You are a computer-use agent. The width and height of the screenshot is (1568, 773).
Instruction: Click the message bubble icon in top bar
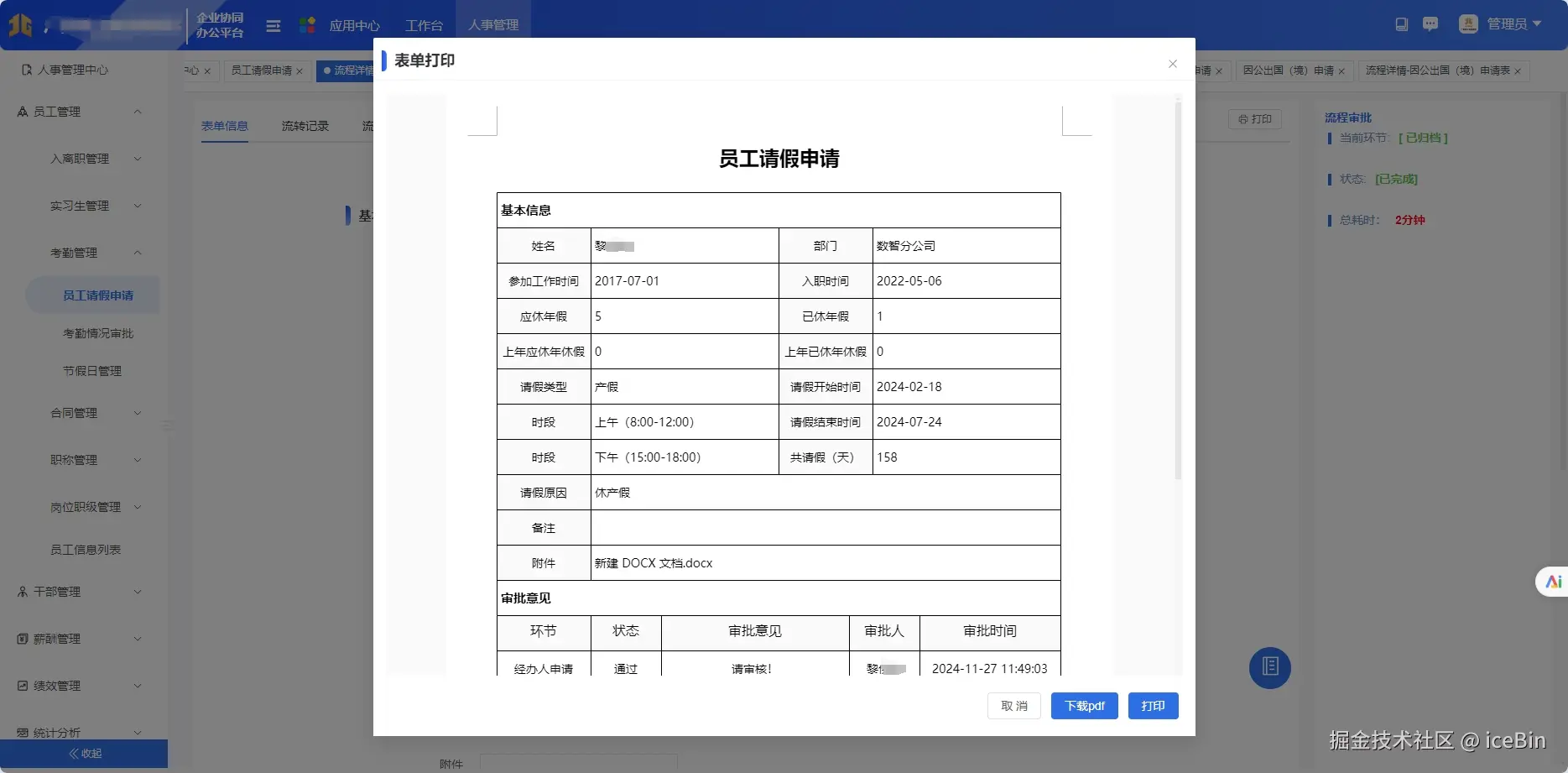point(1430,24)
